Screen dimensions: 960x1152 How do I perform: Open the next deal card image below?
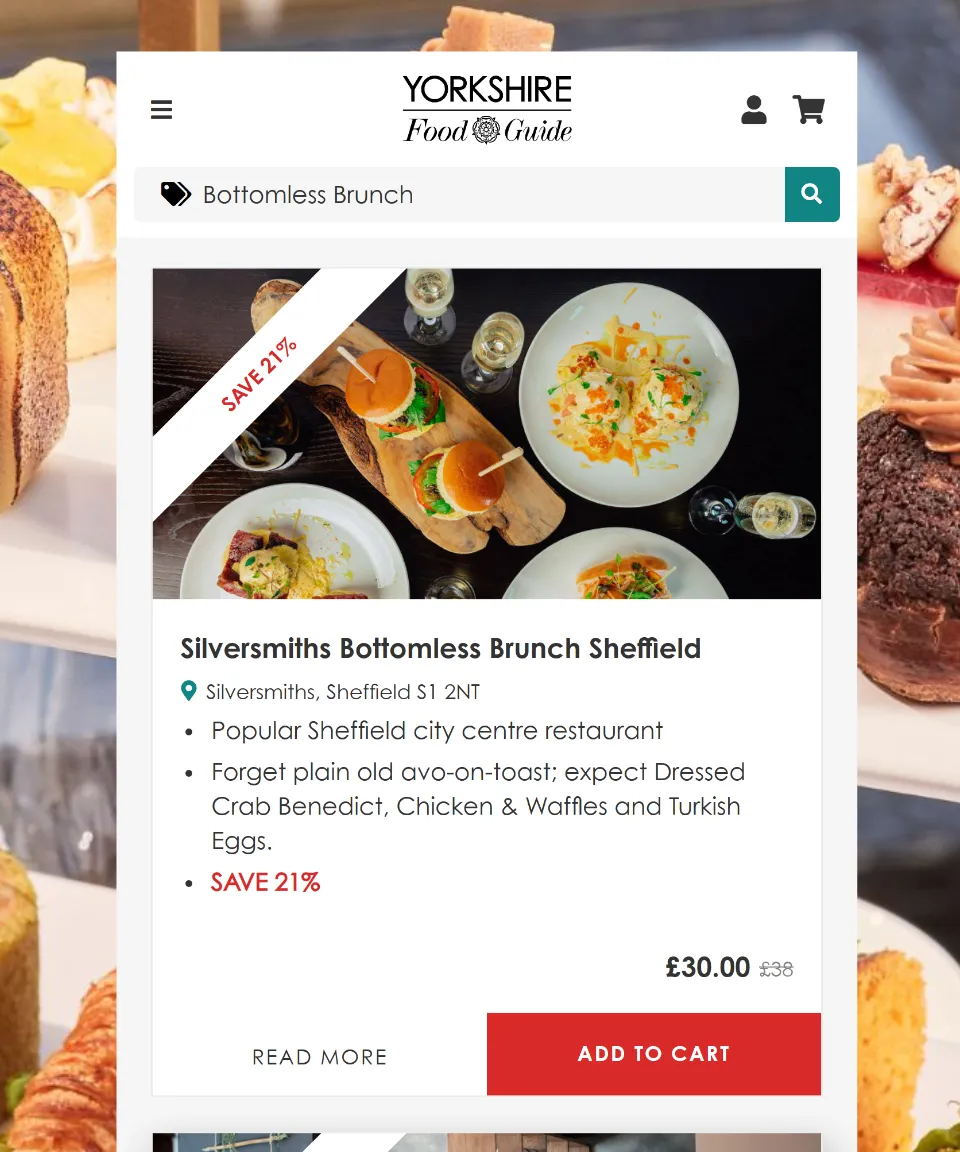pos(486,1142)
